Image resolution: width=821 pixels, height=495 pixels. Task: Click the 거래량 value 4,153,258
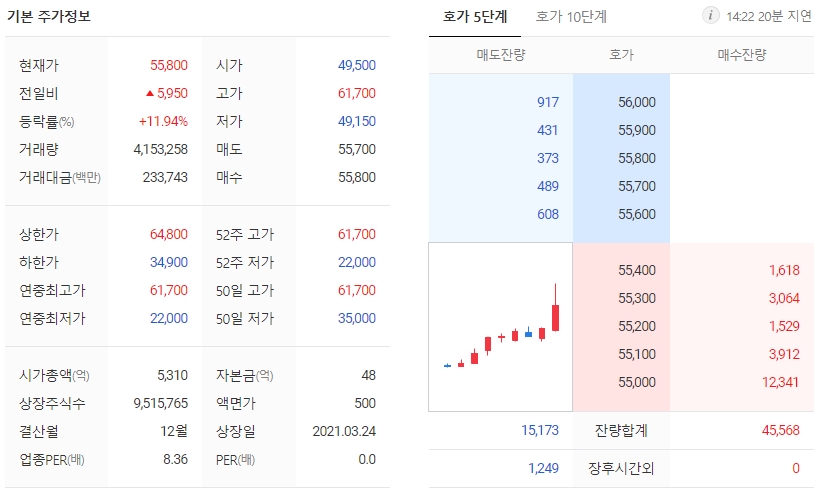[x=160, y=149]
